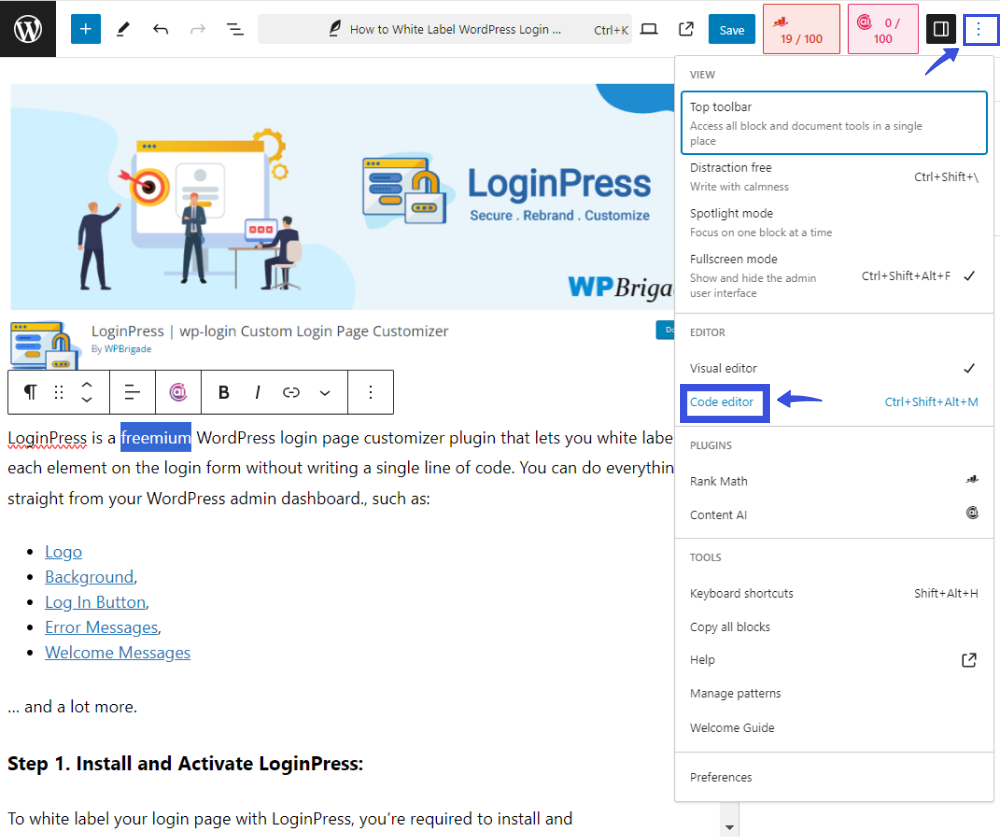Open Keyboard shortcuts
This screenshot has height=837, width=1000.
tap(834, 593)
